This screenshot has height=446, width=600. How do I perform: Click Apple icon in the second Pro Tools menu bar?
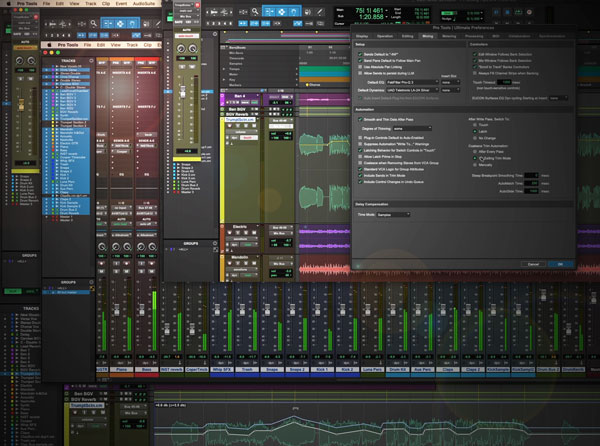[x=49, y=45]
